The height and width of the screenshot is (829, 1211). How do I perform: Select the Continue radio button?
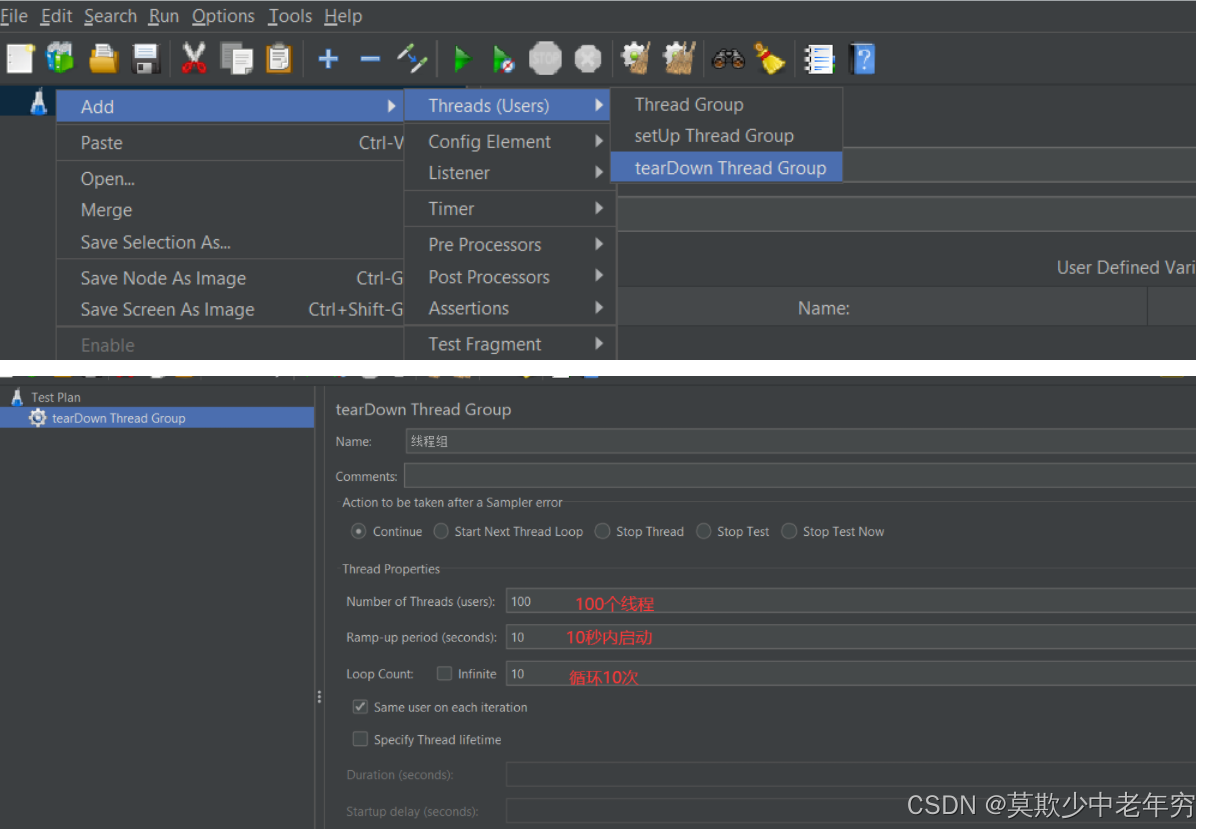(x=359, y=531)
